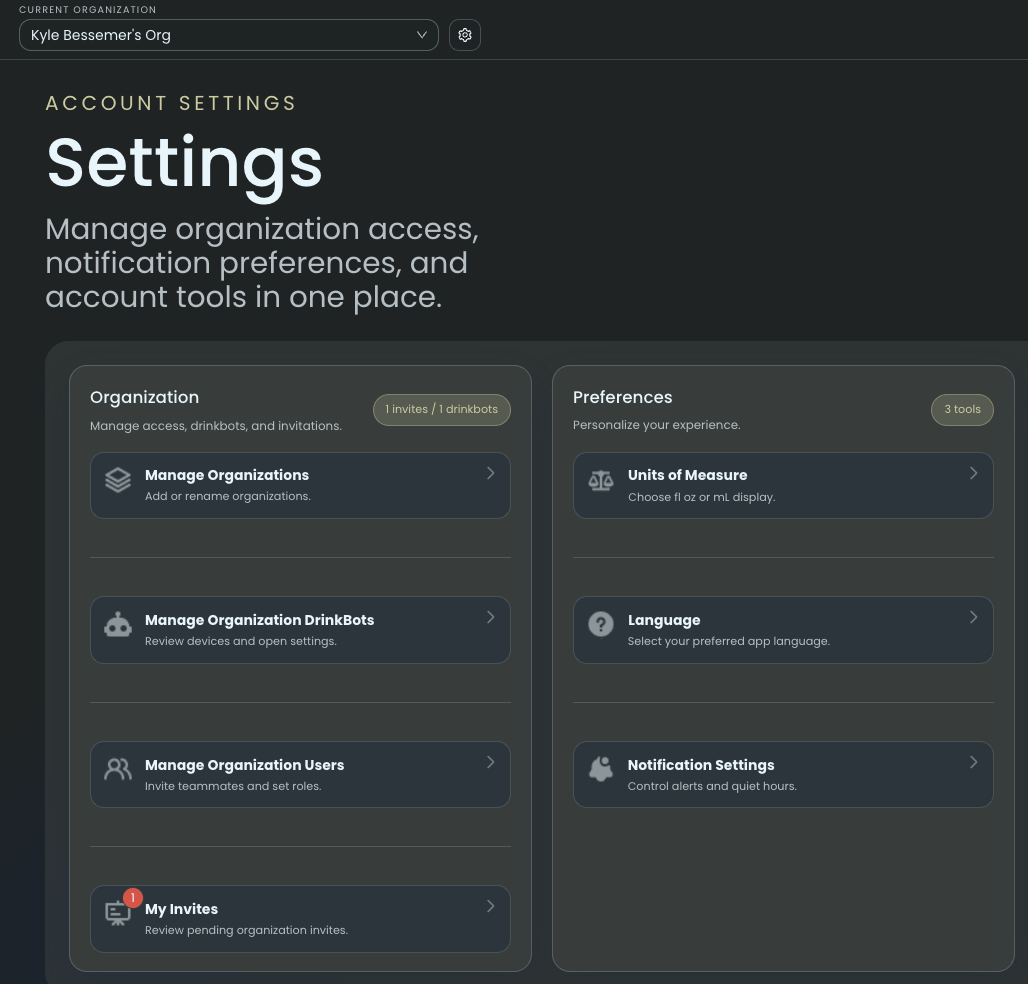Open the Language preference item

pos(782,630)
